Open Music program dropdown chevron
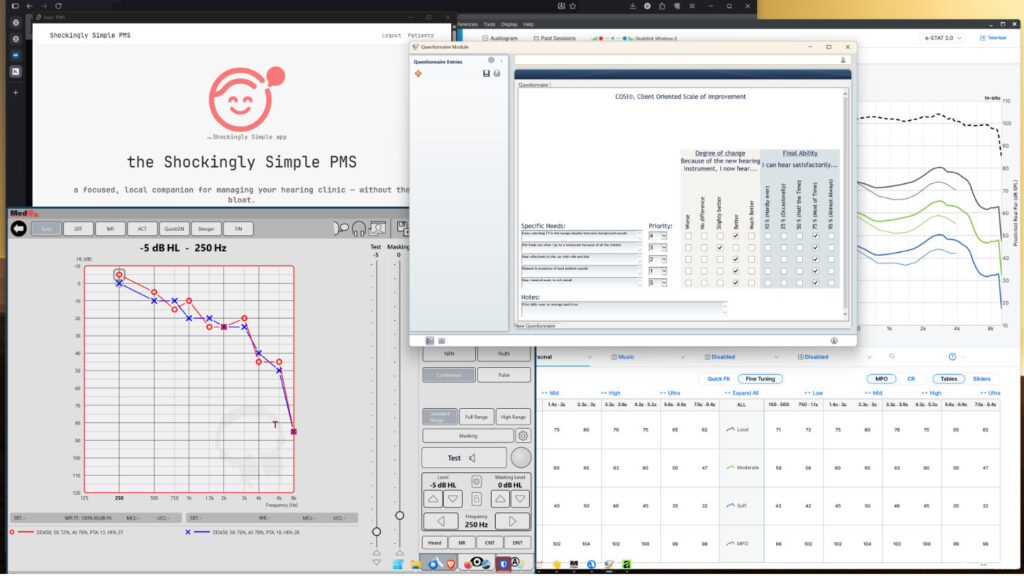 point(682,357)
